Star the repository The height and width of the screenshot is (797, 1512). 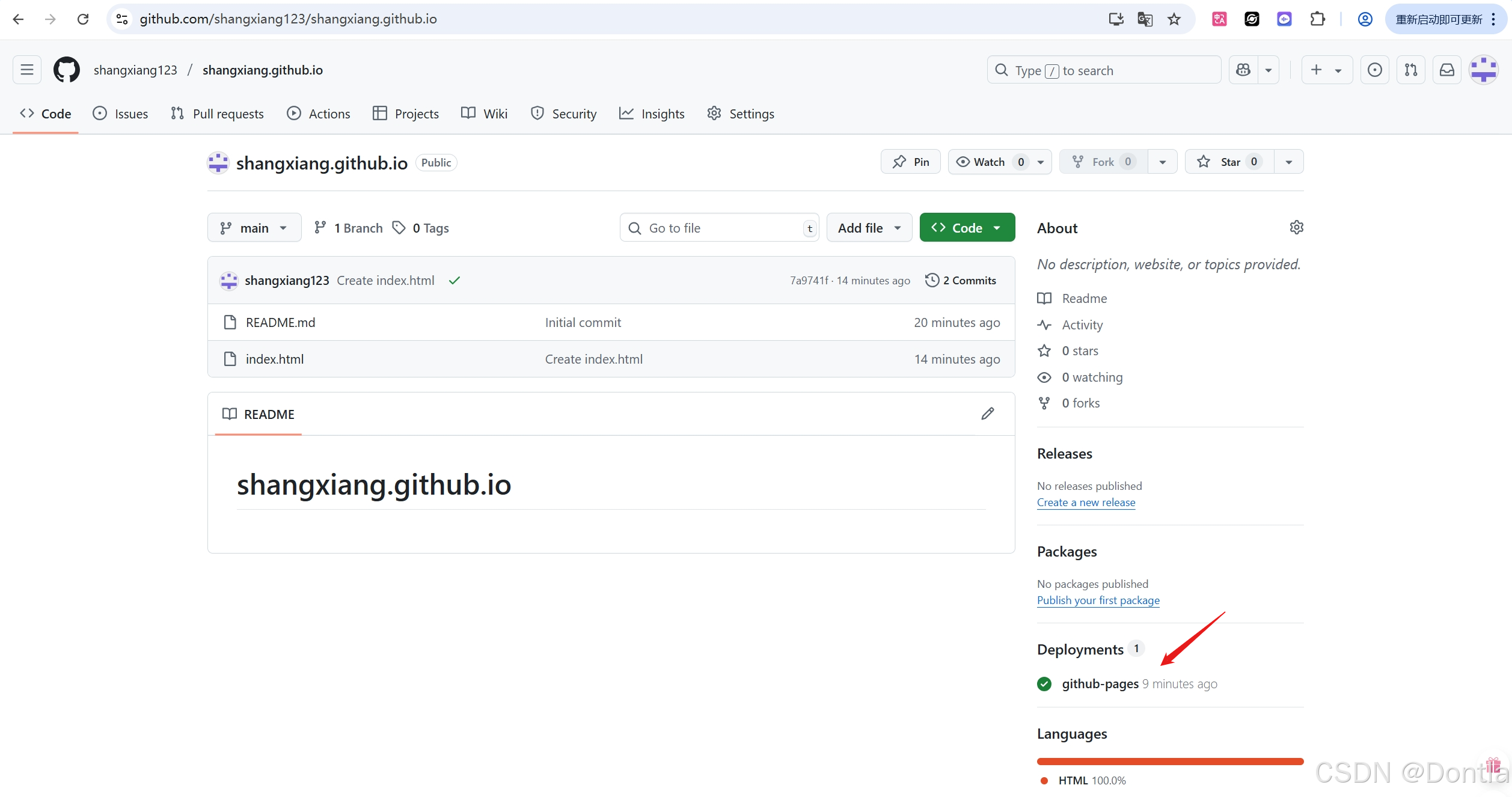[x=1229, y=162]
